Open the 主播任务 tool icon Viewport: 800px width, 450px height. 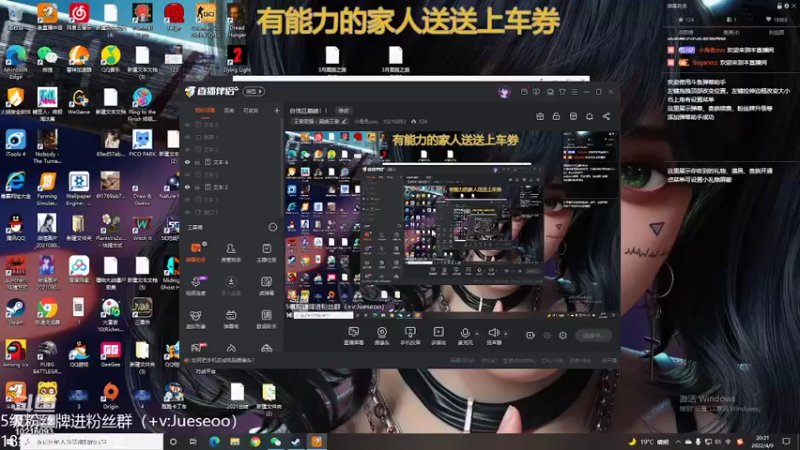pyautogui.click(x=266, y=252)
